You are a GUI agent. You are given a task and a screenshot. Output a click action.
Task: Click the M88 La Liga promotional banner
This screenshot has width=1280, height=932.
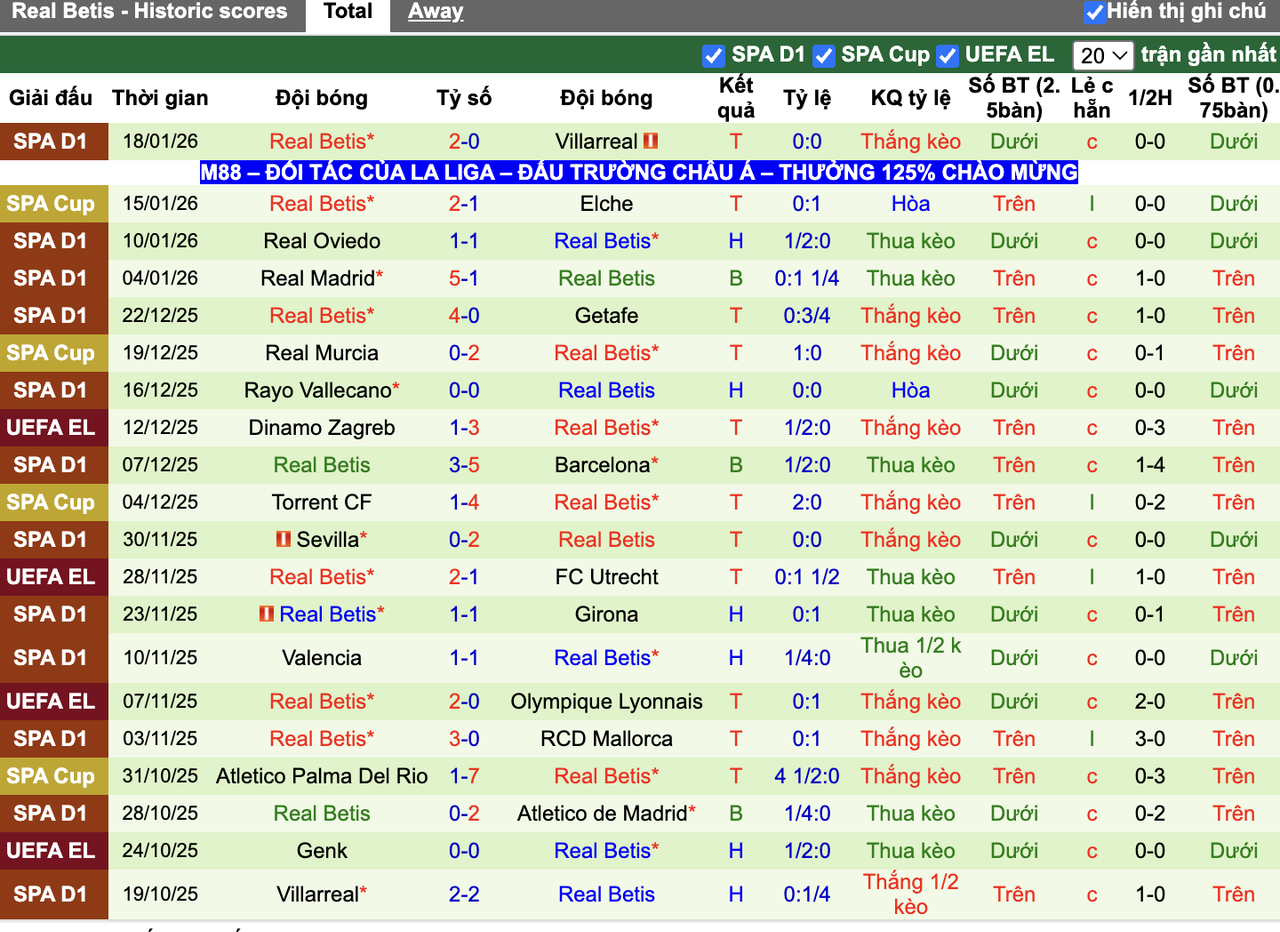click(x=637, y=171)
